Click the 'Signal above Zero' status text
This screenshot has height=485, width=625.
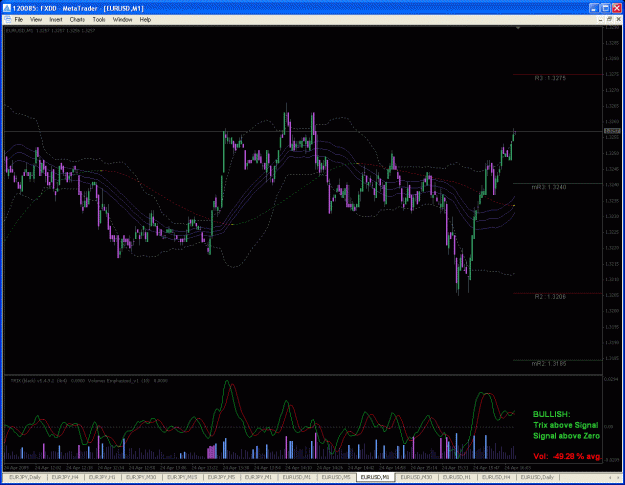[566, 436]
